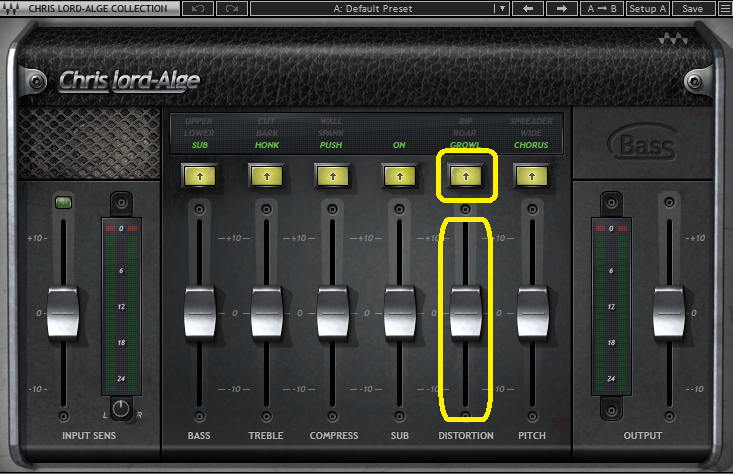Click the Compress mode selector button
This screenshot has width=733, height=474.
pos(332,176)
